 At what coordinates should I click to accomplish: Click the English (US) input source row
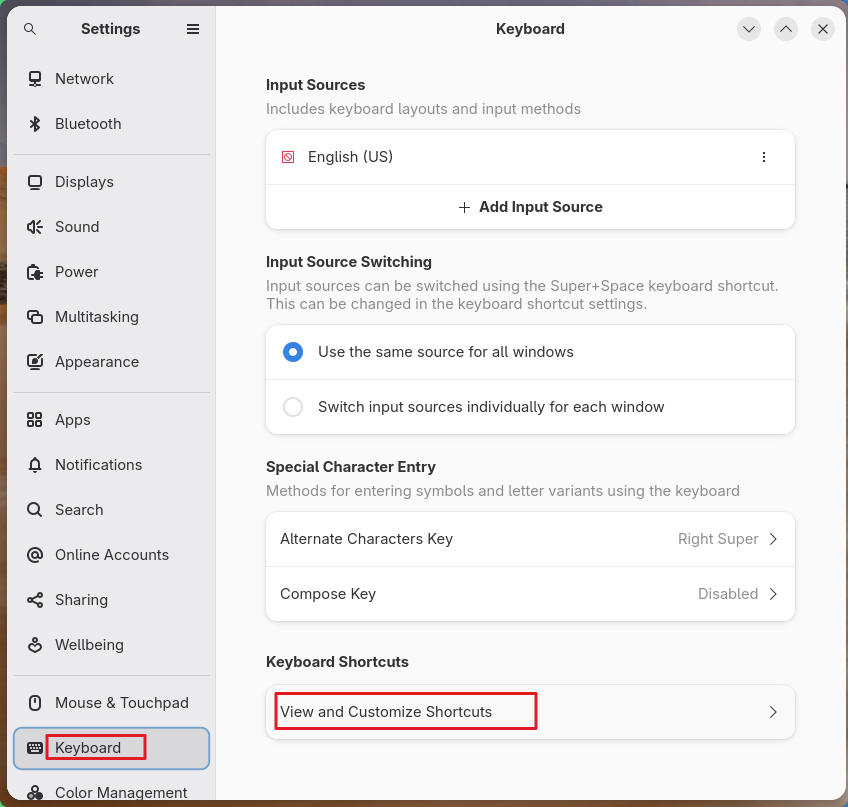tap(530, 157)
